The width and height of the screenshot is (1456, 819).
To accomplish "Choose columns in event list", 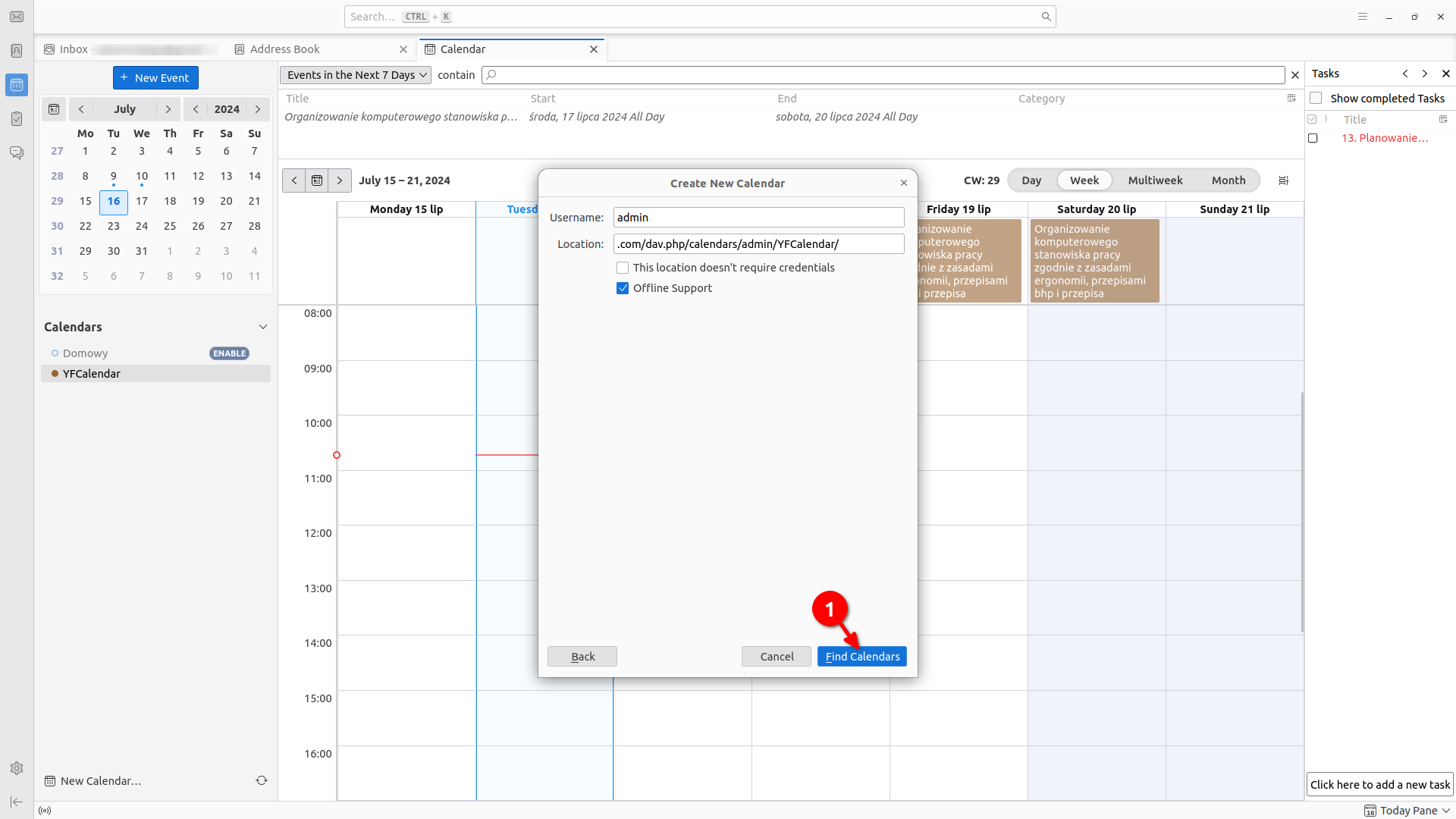I will point(1291,98).
